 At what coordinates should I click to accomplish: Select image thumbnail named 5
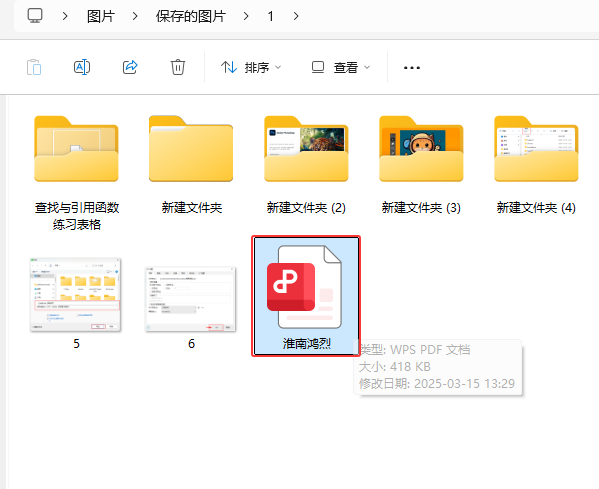(x=76, y=295)
